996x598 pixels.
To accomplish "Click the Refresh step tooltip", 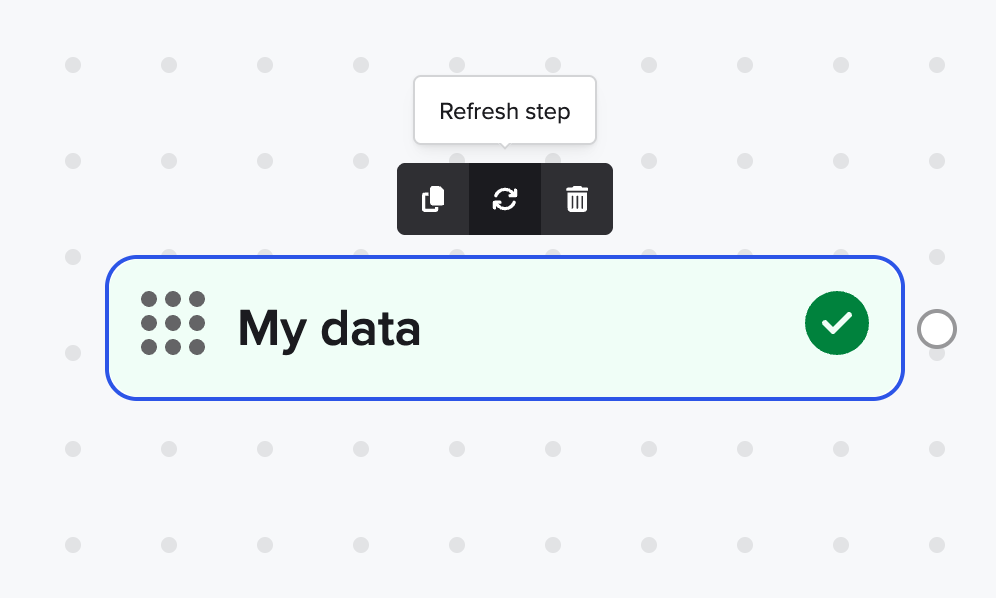I will pyautogui.click(x=505, y=111).
